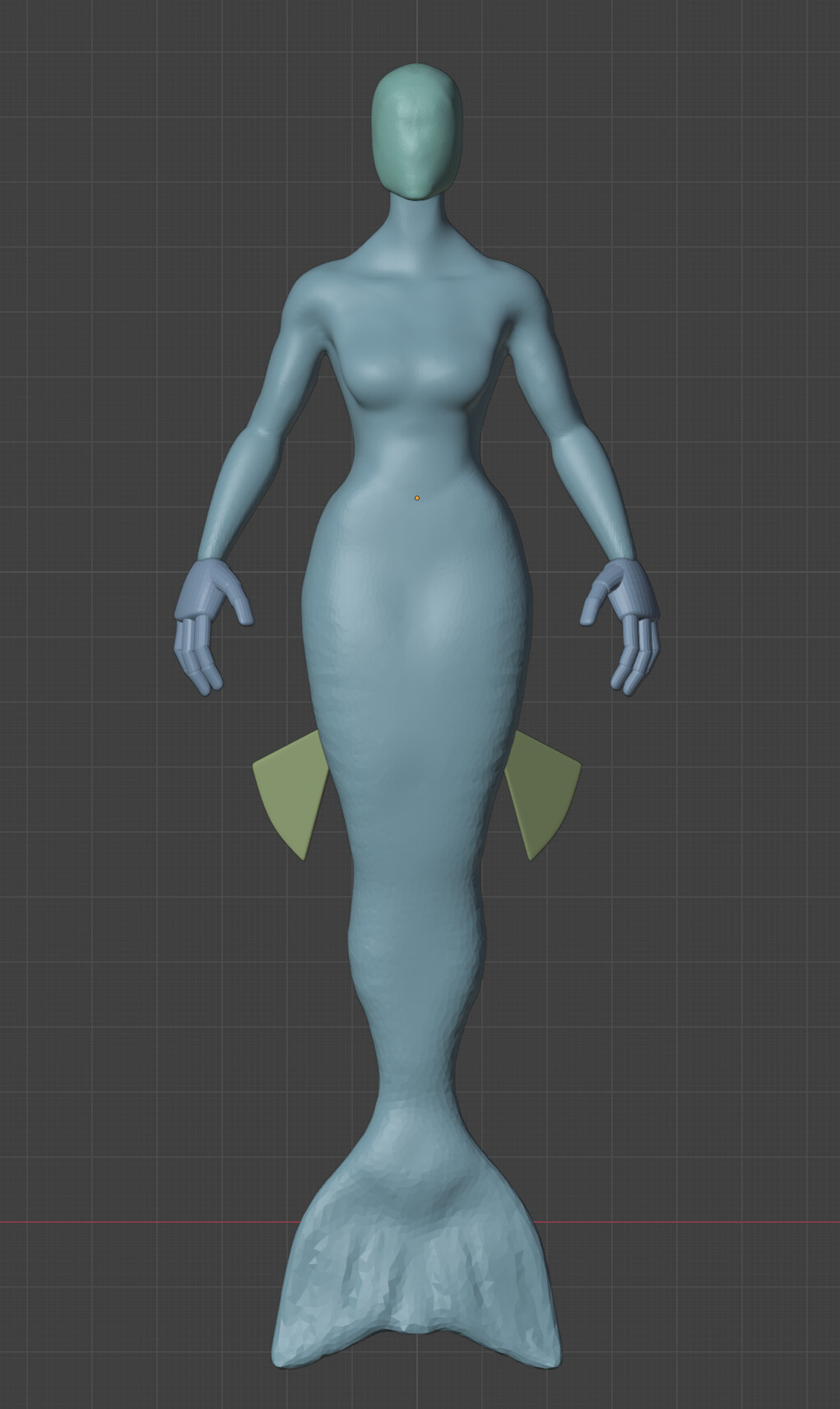
Task: Select the tail fluke at the bottom
Action: coord(417,1251)
